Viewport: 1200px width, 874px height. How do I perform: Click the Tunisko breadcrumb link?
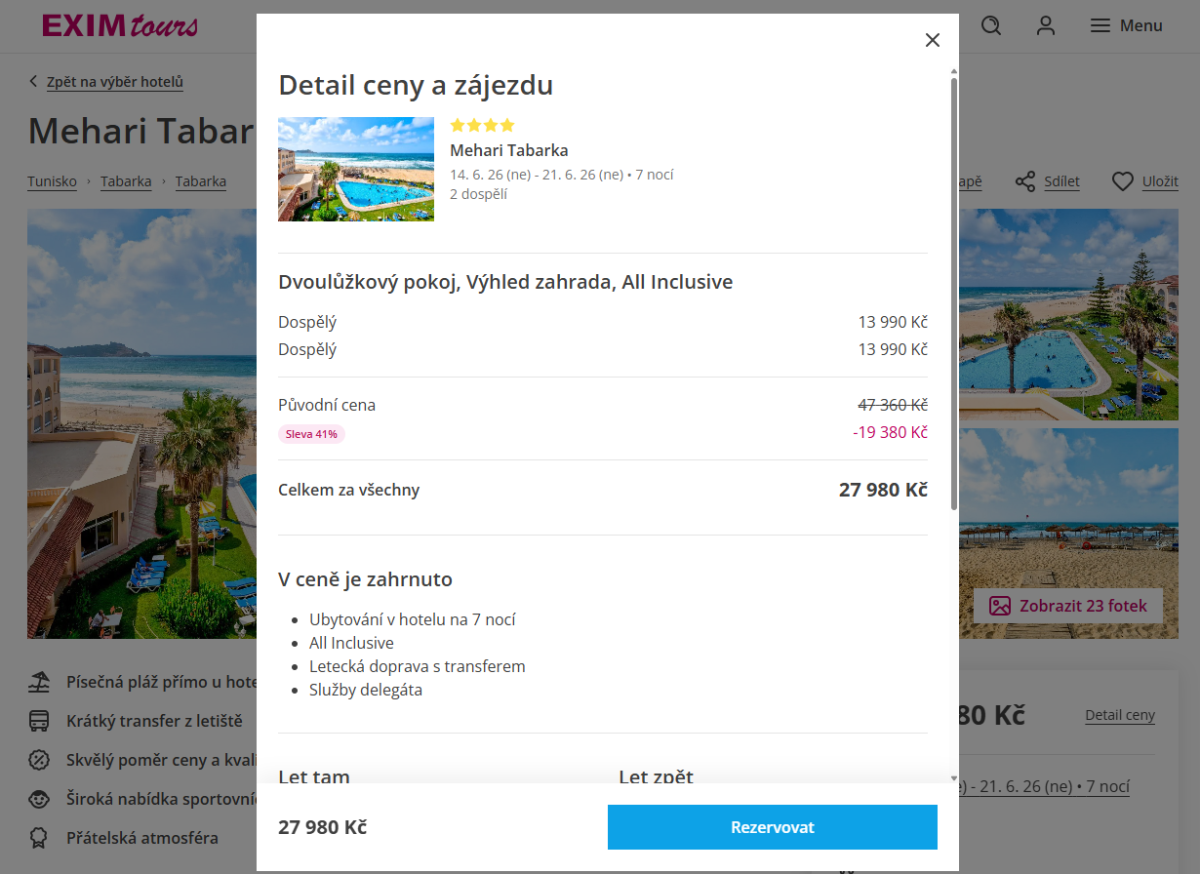[x=52, y=182]
